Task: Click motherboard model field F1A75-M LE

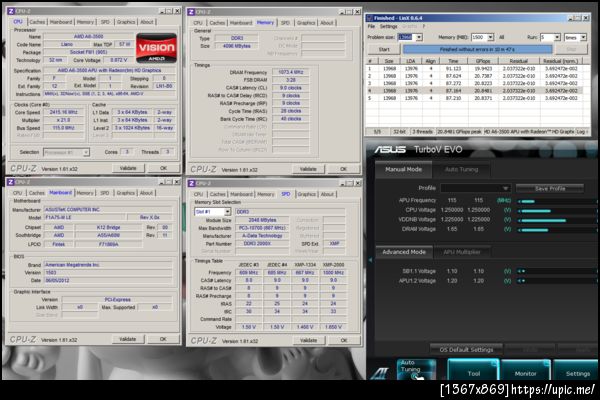Action: tap(85, 217)
